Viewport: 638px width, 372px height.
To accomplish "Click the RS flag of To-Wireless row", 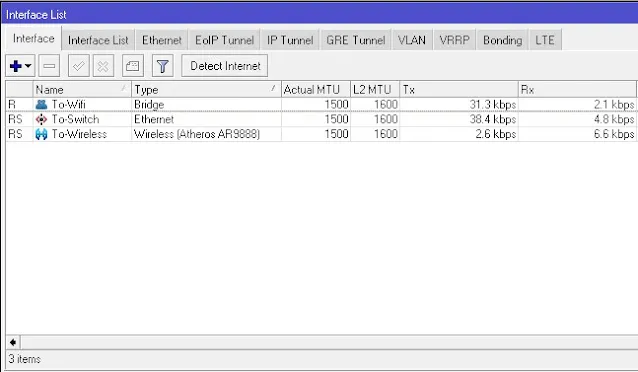I will (15, 134).
